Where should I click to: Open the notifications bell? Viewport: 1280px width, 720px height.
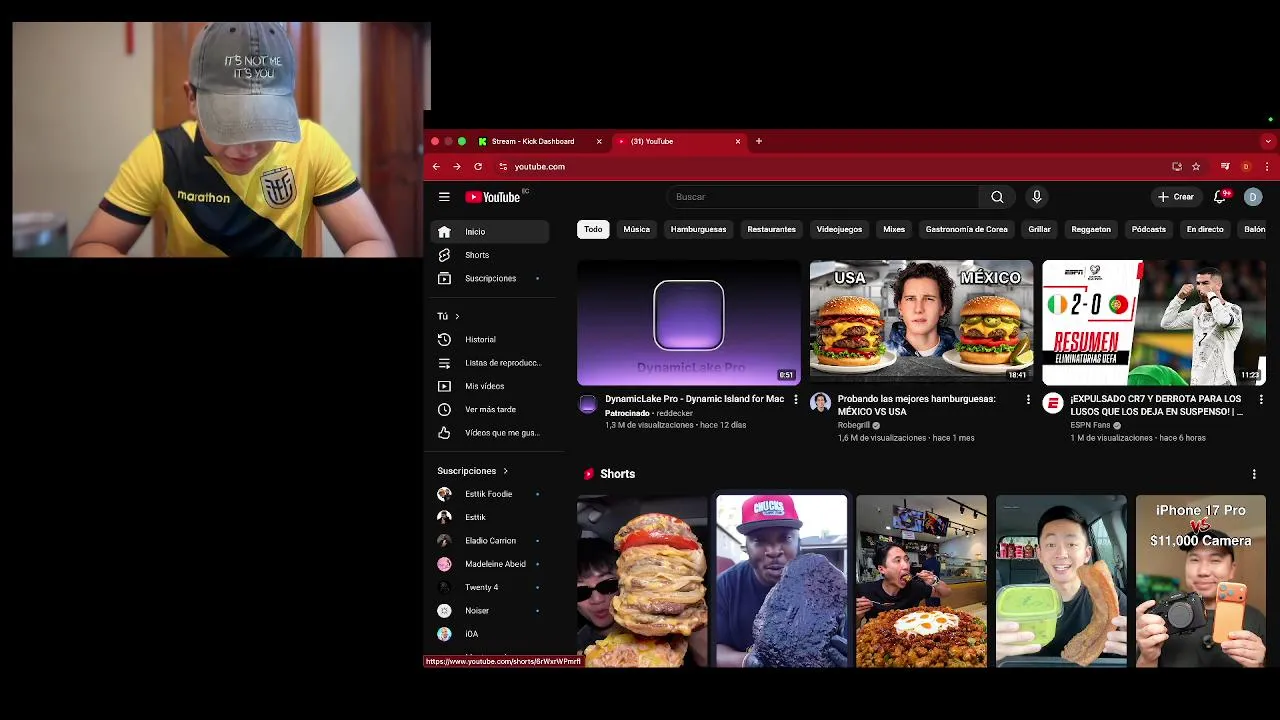[1220, 197]
